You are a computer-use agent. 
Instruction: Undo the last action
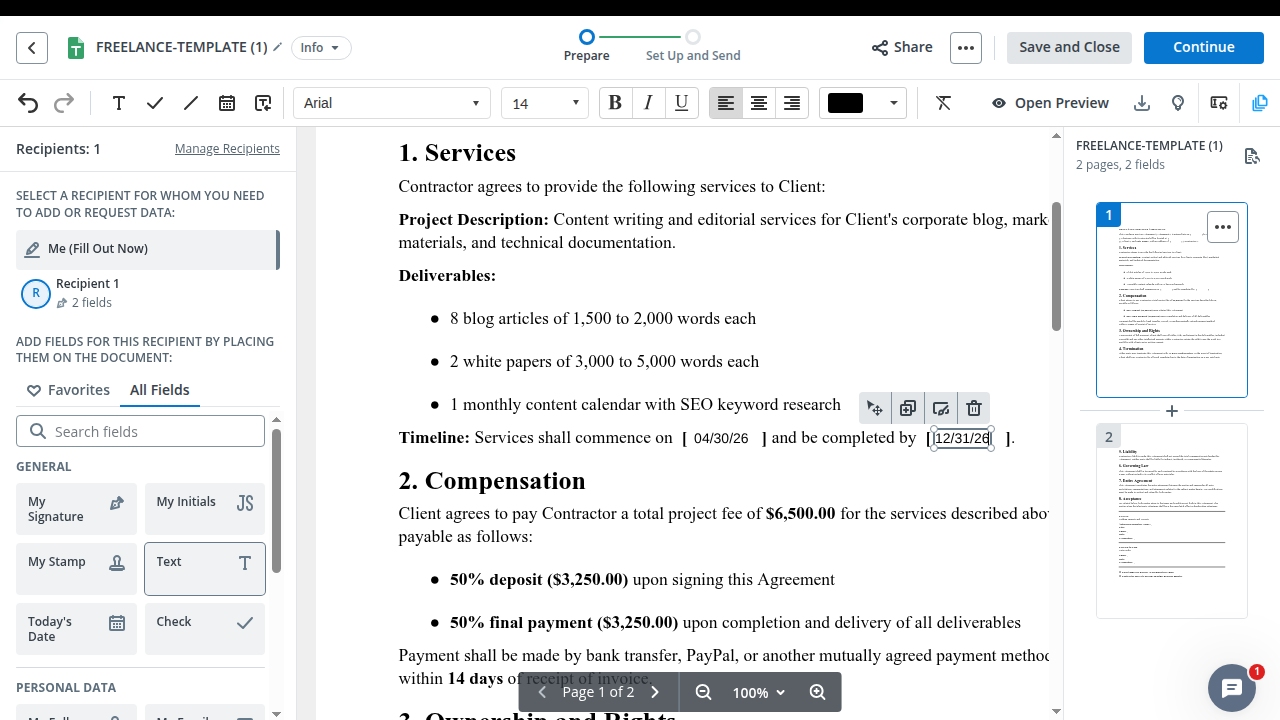click(28, 103)
